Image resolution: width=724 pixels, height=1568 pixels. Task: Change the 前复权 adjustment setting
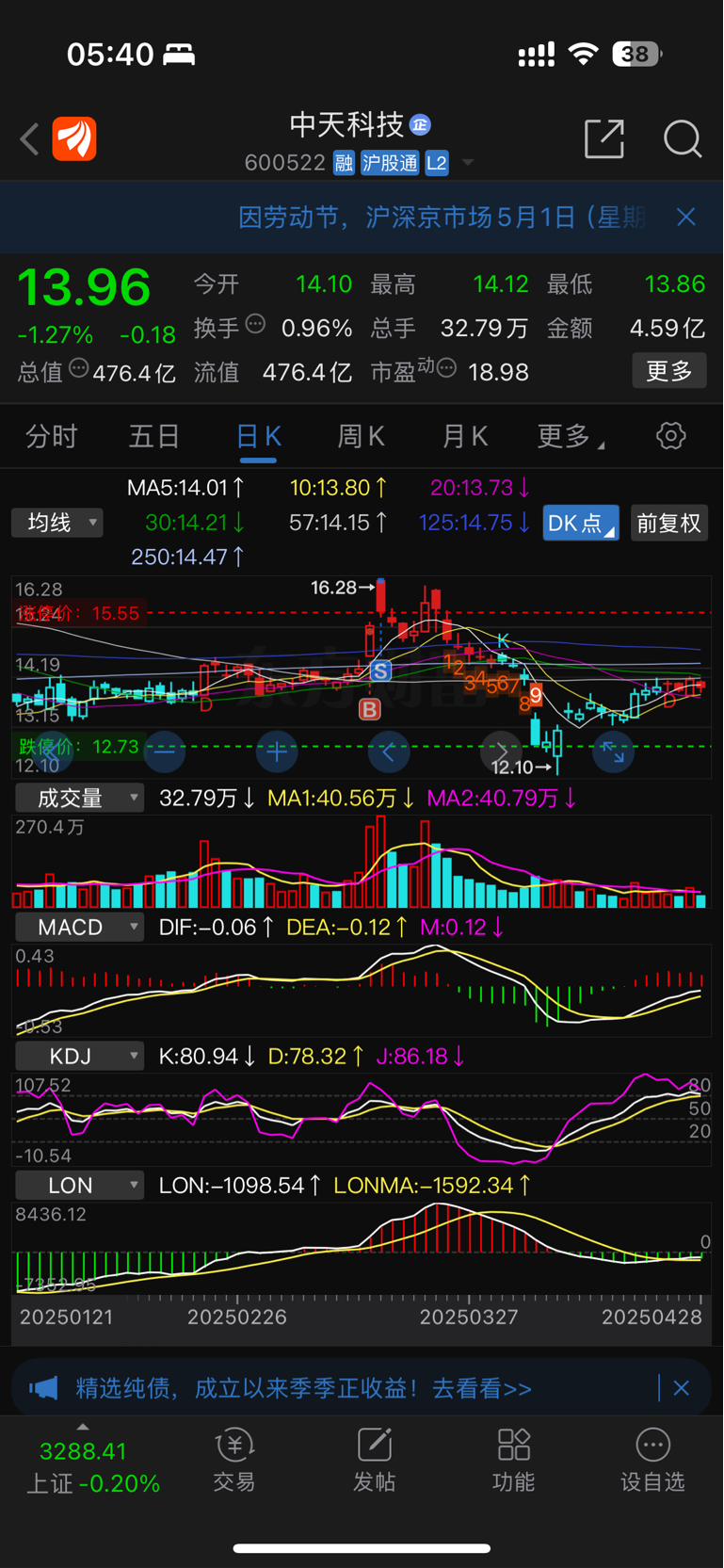(x=669, y=523)
